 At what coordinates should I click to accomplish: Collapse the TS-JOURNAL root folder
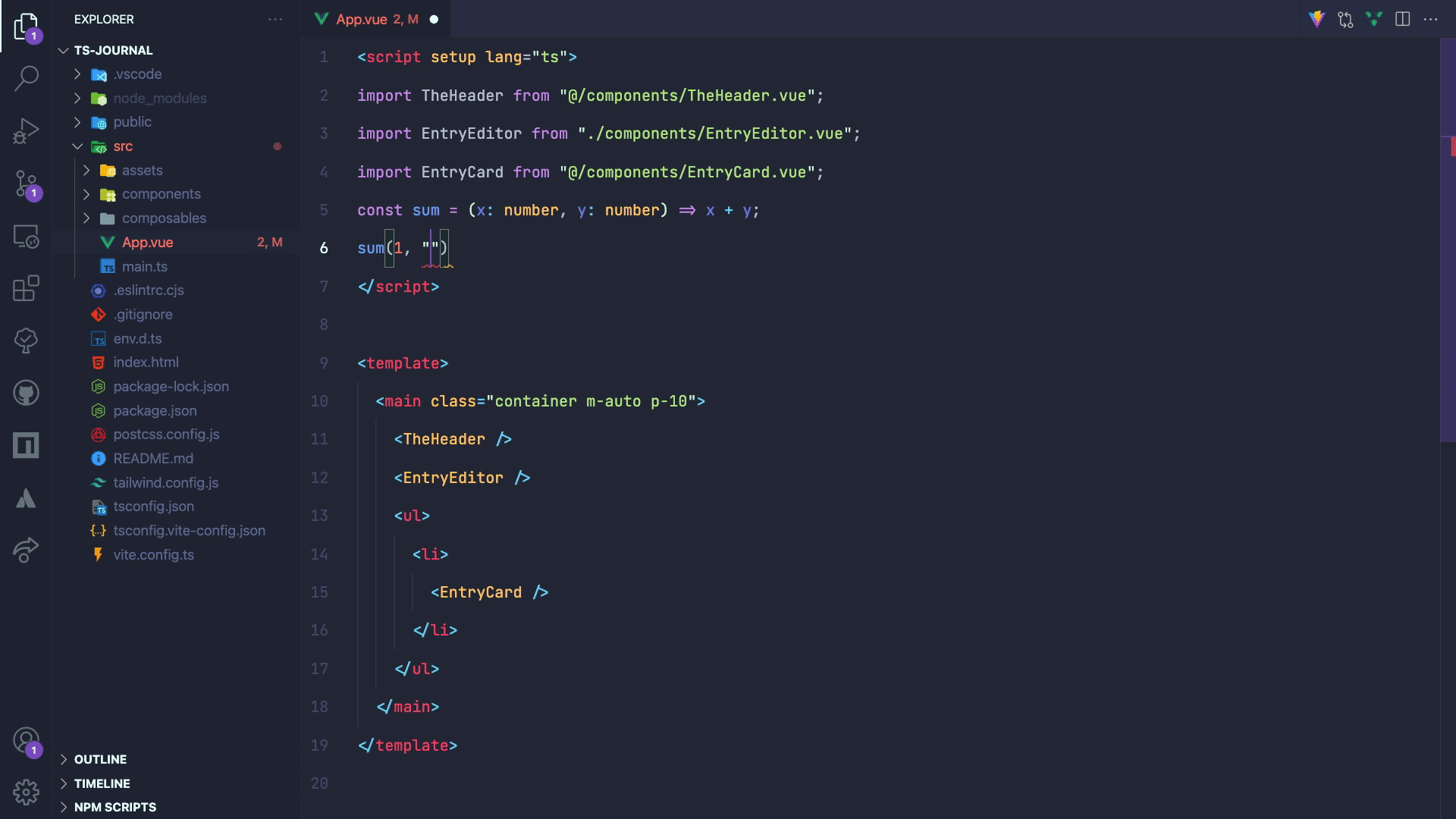pos(64,50)
